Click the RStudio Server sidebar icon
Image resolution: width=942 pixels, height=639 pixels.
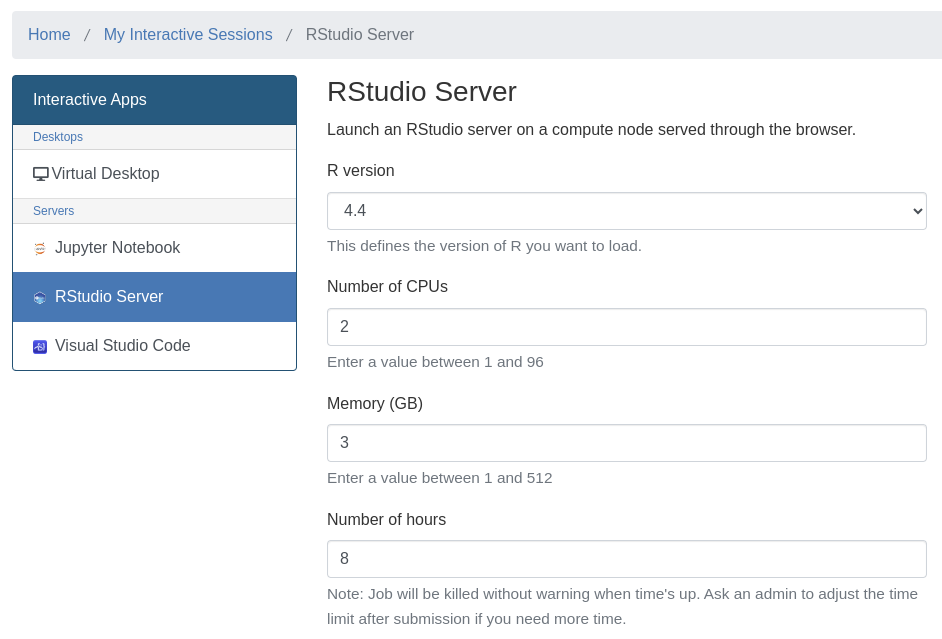[x=40, y=297]
